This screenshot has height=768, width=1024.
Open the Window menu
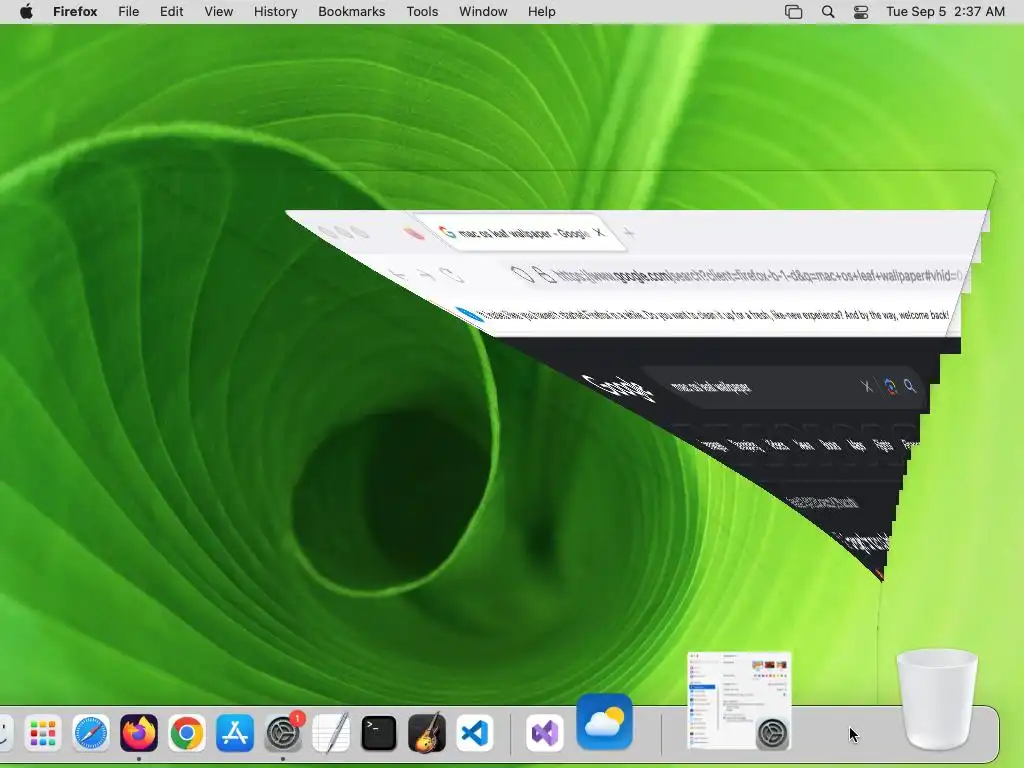point(483,12)
